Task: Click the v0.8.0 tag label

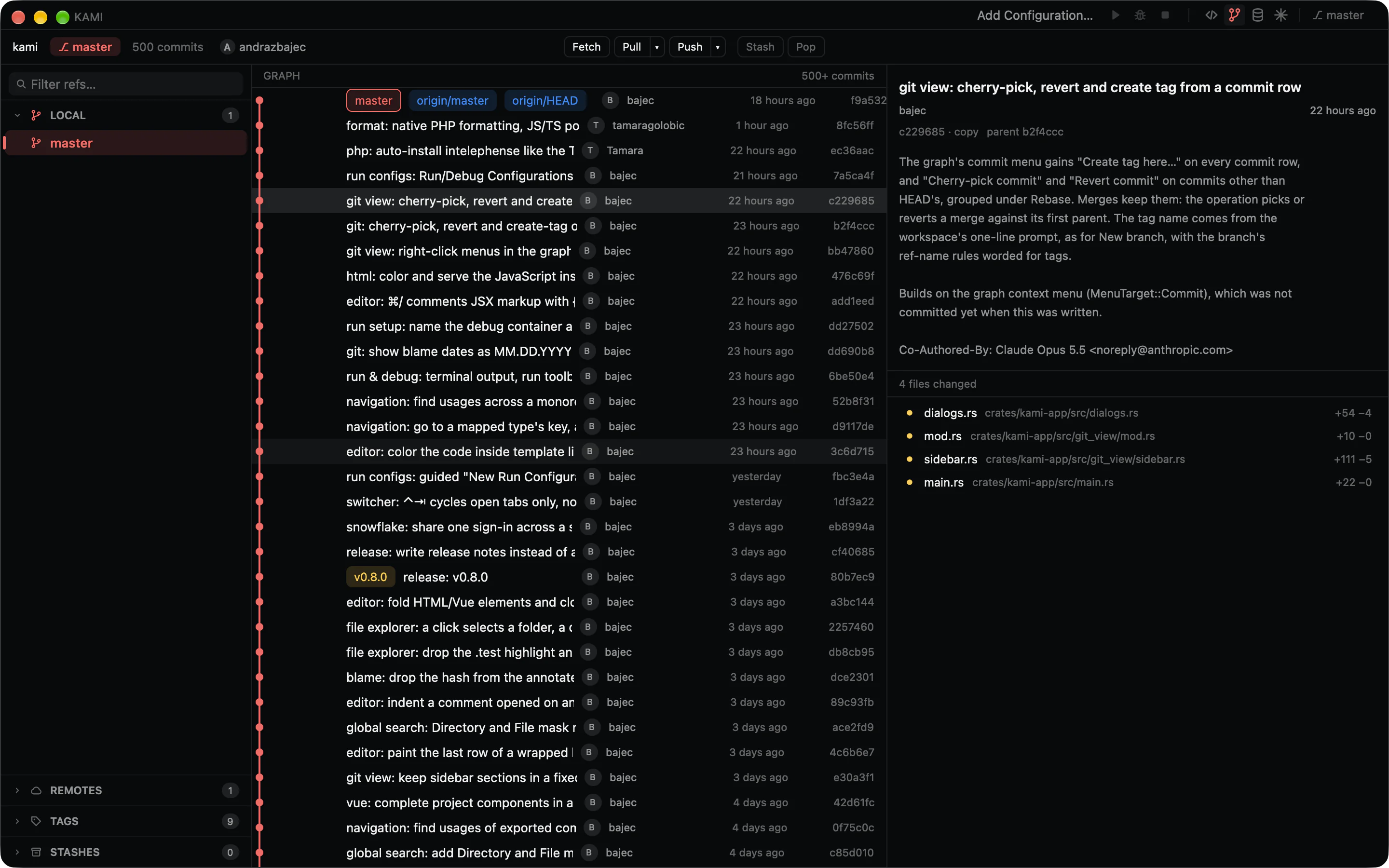Action: pyautogui.click(x=370, y=577)
